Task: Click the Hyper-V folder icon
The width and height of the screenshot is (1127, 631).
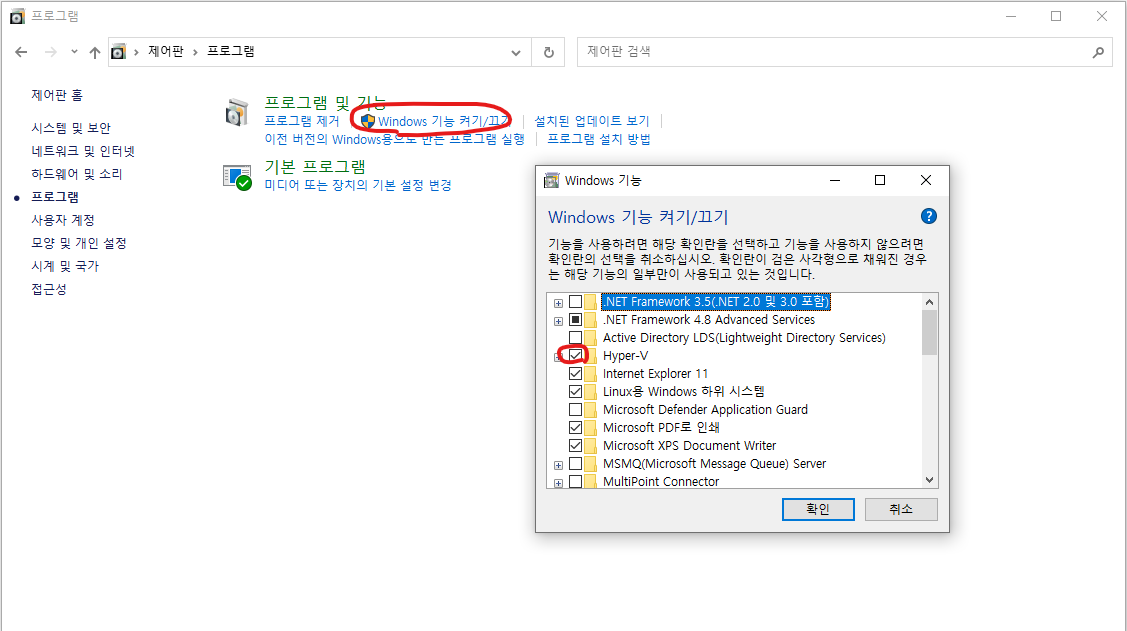Action: click(591, 356)
